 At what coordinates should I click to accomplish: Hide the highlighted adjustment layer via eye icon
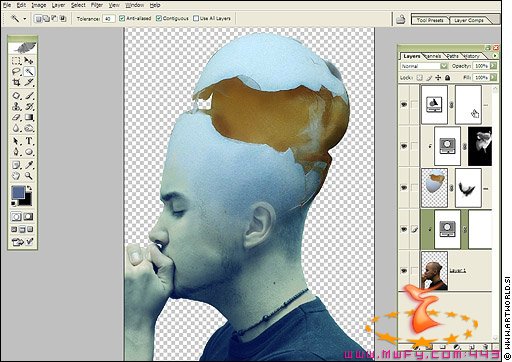(404, 229)
